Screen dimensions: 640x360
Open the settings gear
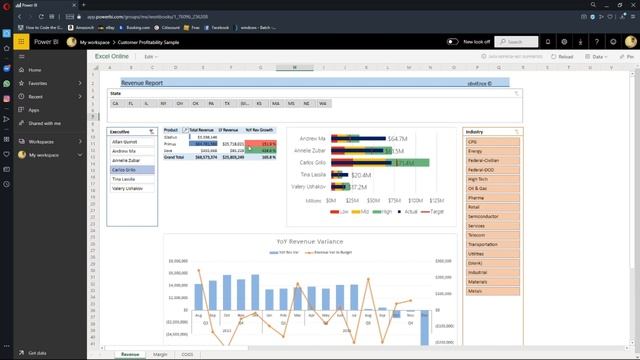click(564, 42)
